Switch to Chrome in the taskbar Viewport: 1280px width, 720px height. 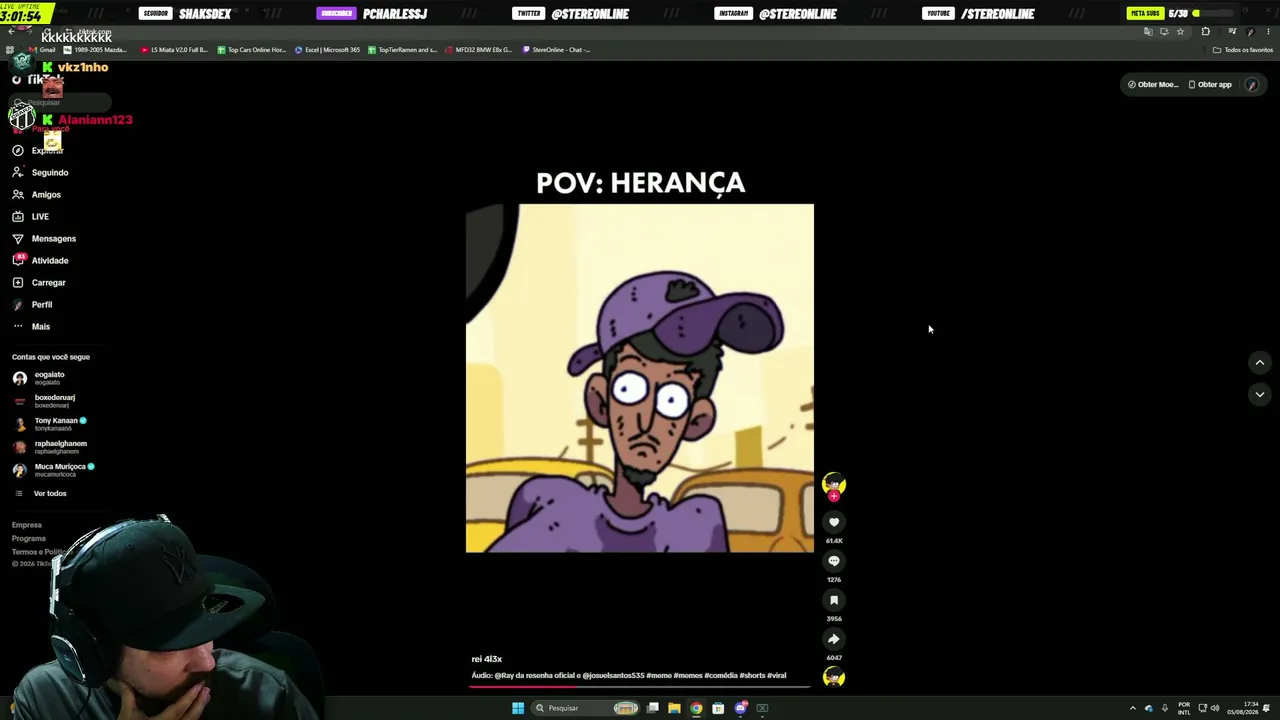[x=696, y=708]
